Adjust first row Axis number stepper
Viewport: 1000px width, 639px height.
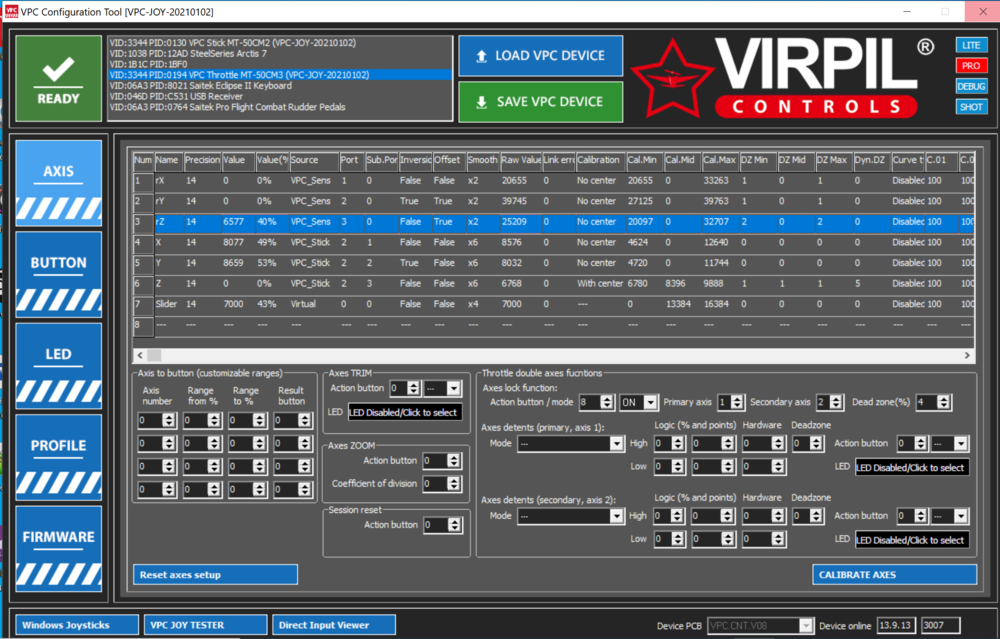coord(169,421)
